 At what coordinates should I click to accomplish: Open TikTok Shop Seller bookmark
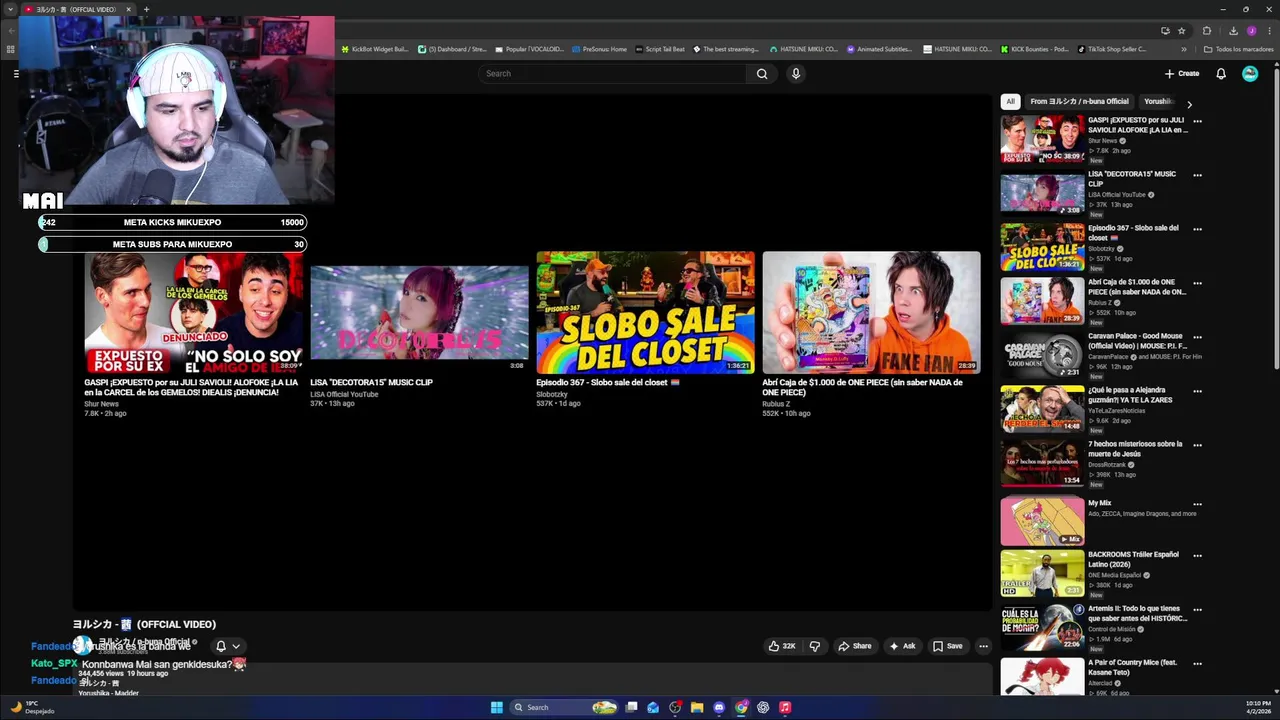(1112, 49)
